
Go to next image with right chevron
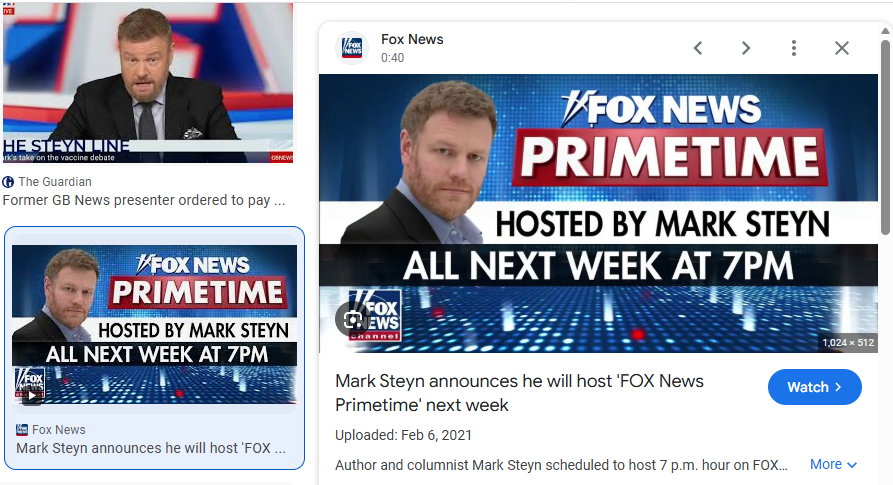[745, 48]
